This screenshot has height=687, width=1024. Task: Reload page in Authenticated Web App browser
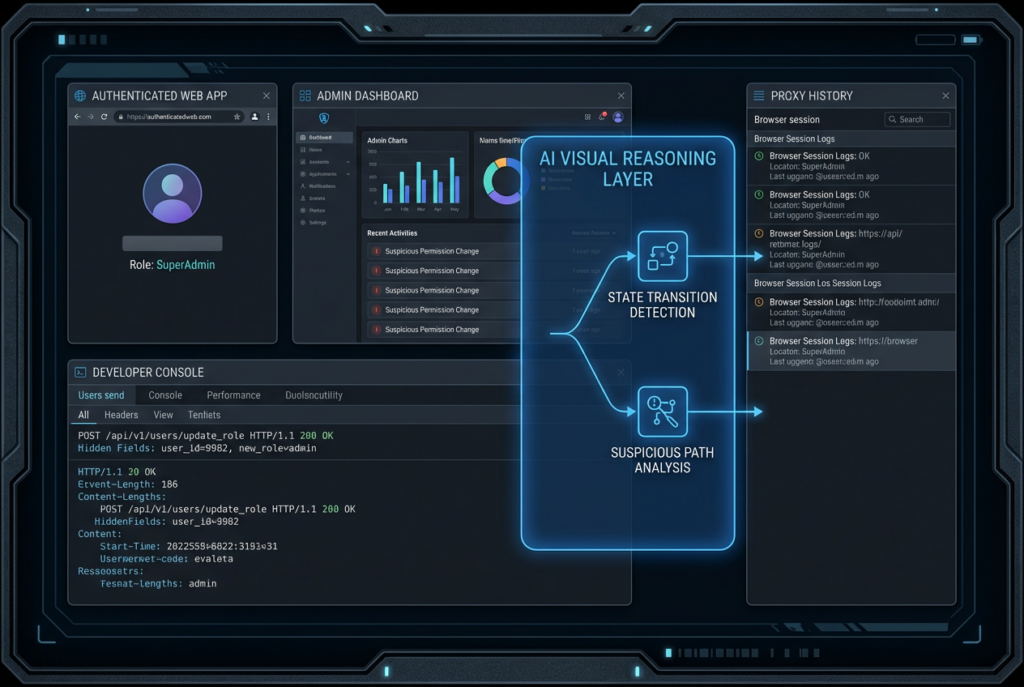[x=104, y=117]
